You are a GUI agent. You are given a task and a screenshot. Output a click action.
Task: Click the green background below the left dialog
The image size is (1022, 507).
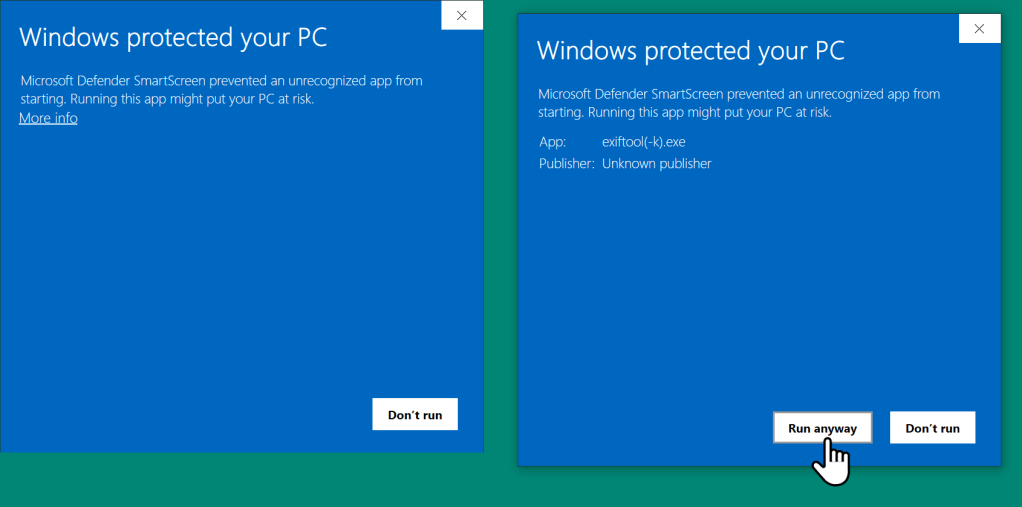(x=240, y=480)
